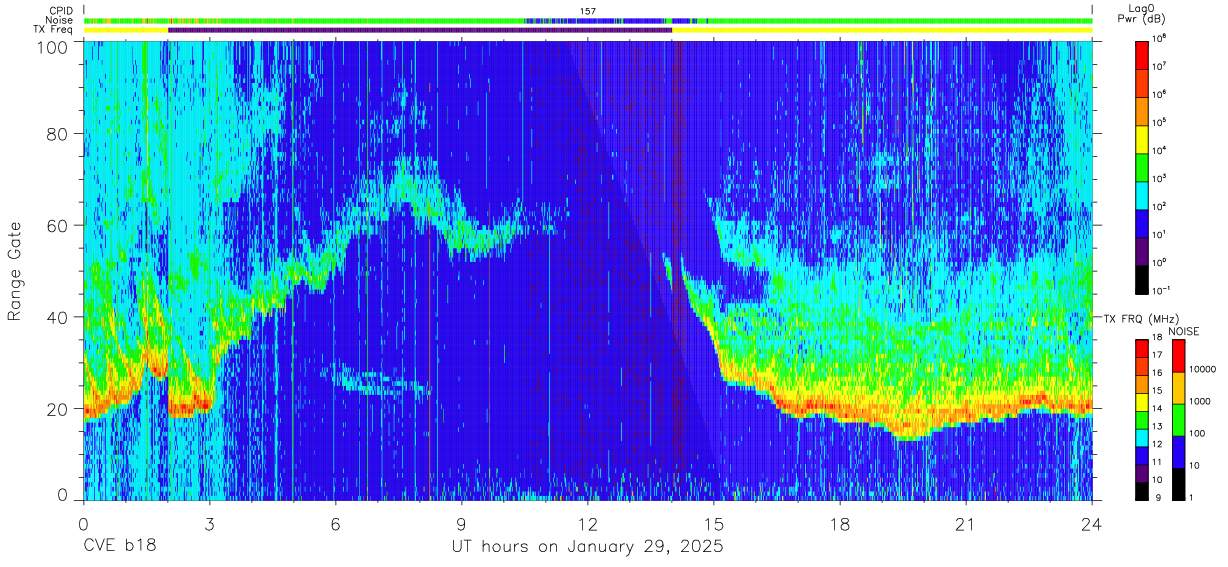
Task: Click the purple segment of the Lag0 power colorbar
Action: click(1142, 249)
